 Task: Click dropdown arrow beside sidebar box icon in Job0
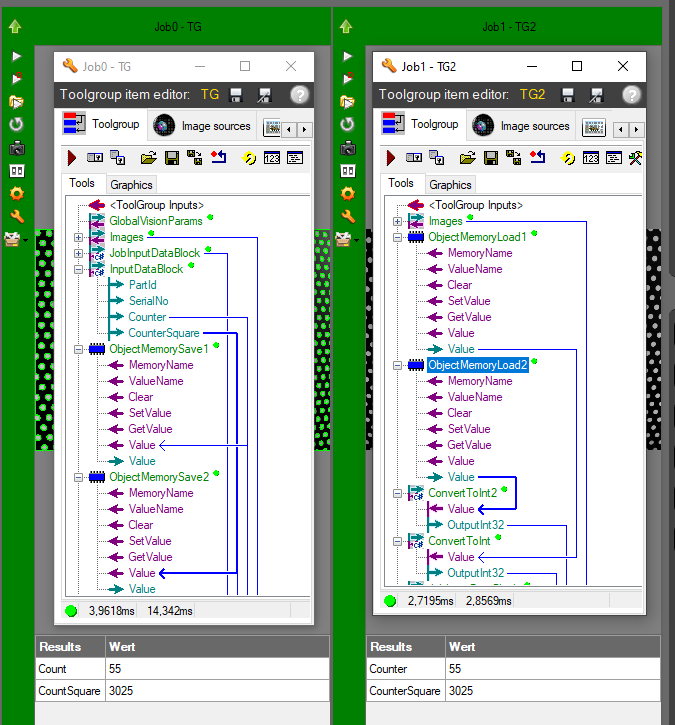[25, 240]
